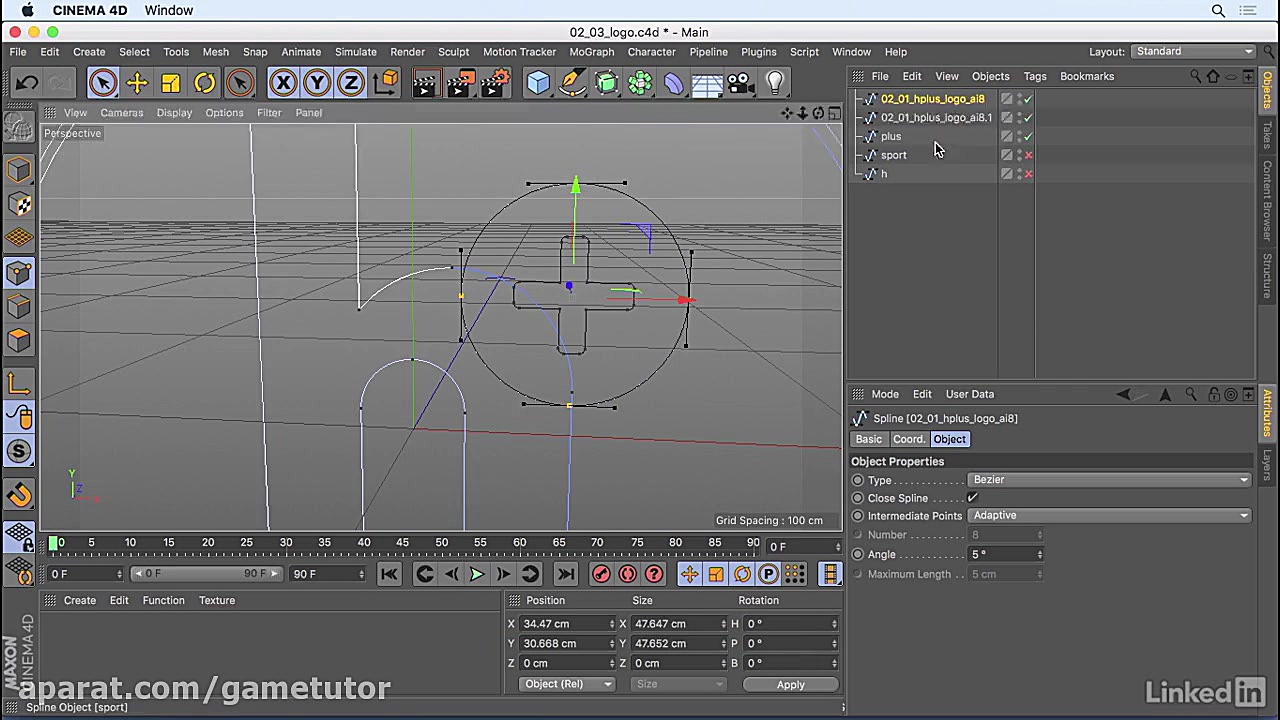Click the Spline pen icon
This screenshot has width=1280, height=720.
point(573,83)
